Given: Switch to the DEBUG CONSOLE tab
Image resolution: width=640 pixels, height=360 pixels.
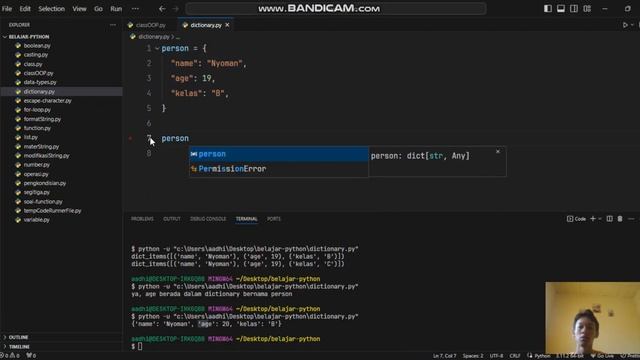Looking at the screenshot, I should point(208,219).
